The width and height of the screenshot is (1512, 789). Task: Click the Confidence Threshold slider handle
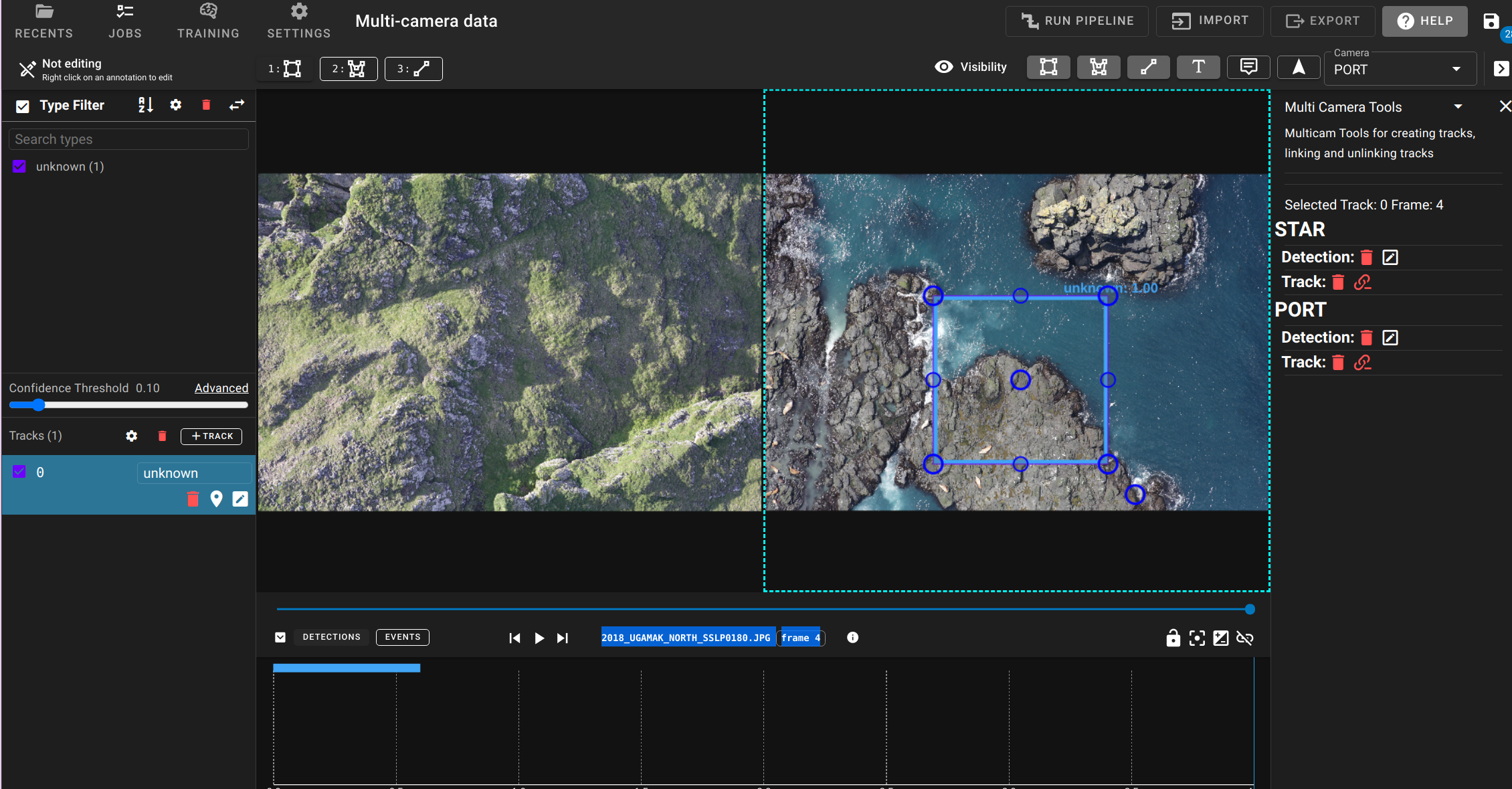click(39, 405)
